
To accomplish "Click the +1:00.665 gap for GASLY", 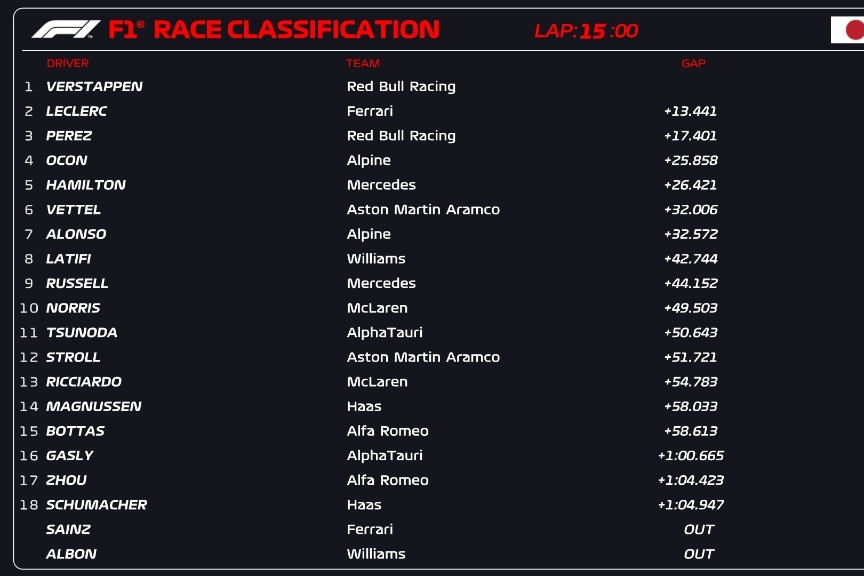I will click(x=690, y=456).
